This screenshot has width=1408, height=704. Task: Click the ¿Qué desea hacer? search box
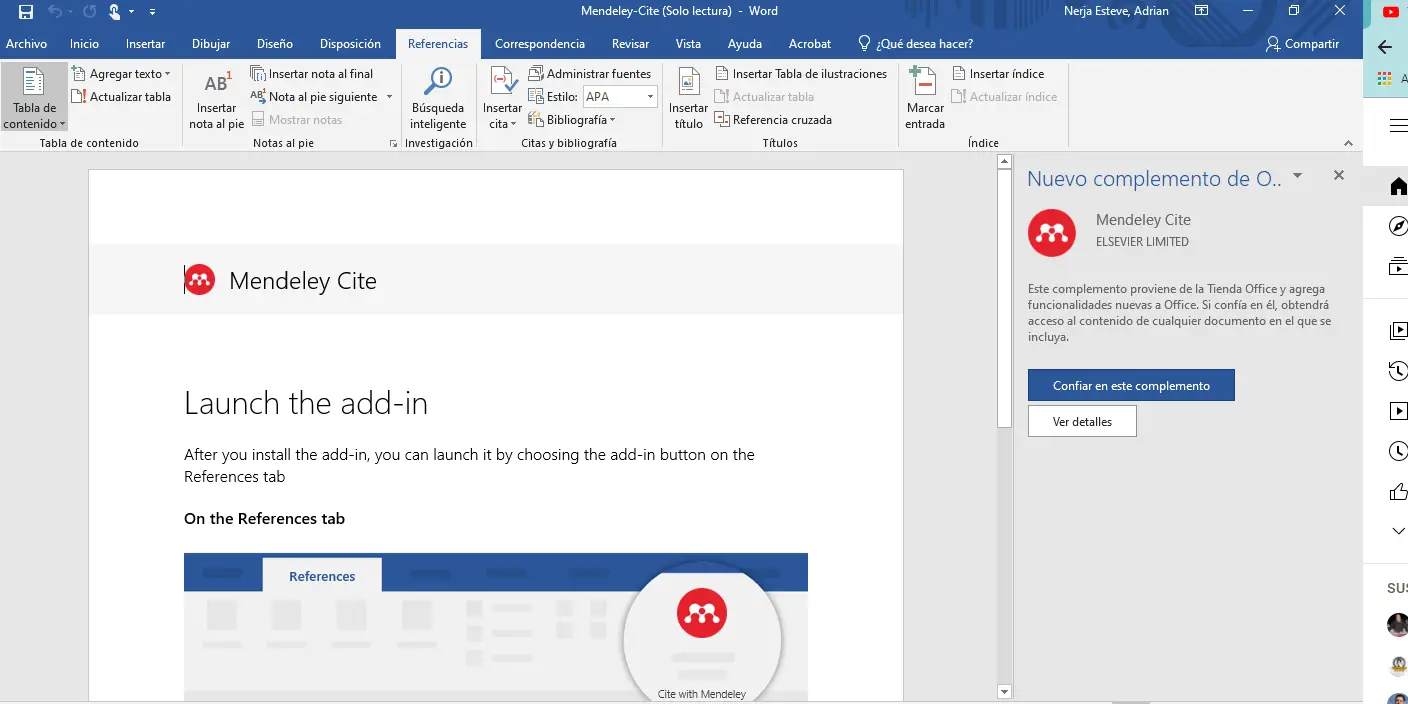click(x=916, y=44)
